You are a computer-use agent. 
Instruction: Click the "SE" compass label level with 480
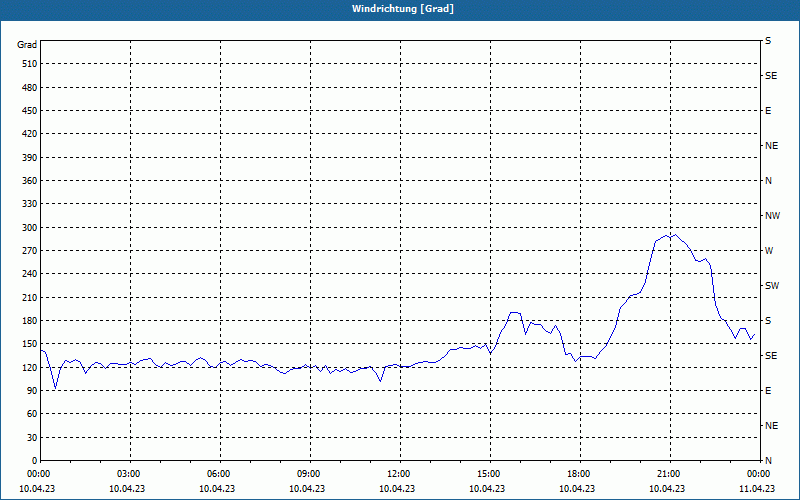point(771,76)
